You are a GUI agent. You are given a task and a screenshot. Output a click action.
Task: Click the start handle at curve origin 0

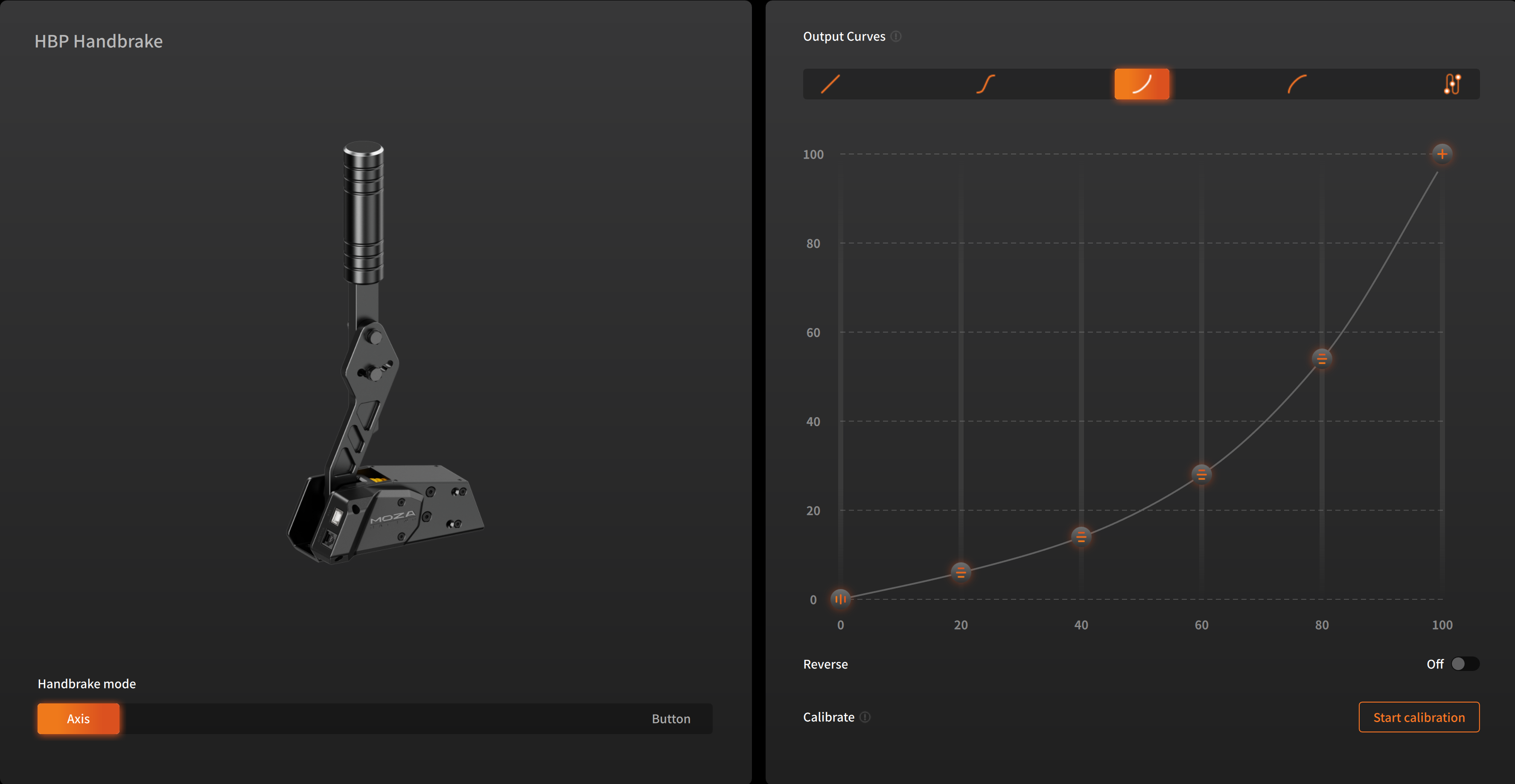pos(840,599)
